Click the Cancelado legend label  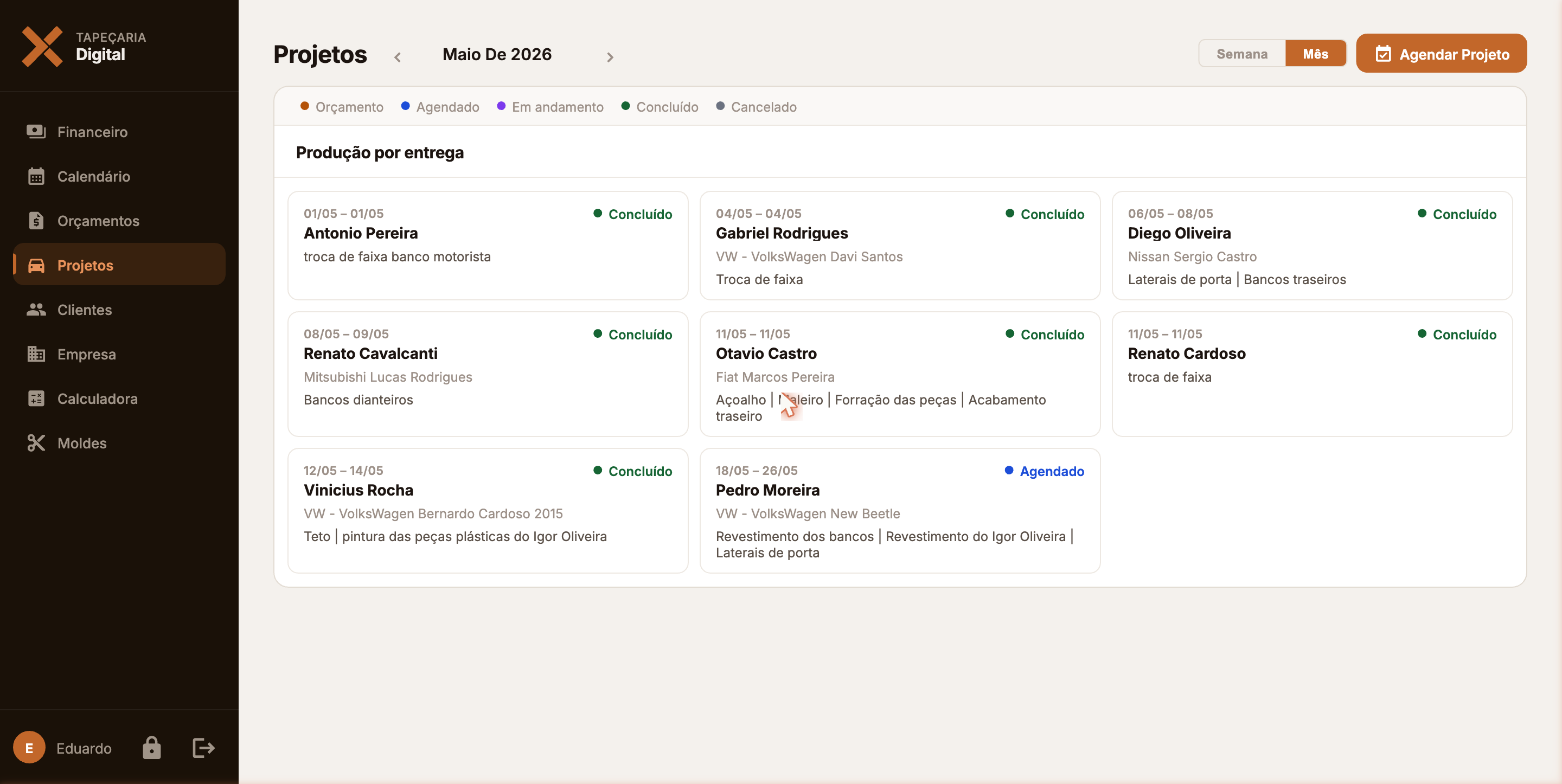[764, 107]
